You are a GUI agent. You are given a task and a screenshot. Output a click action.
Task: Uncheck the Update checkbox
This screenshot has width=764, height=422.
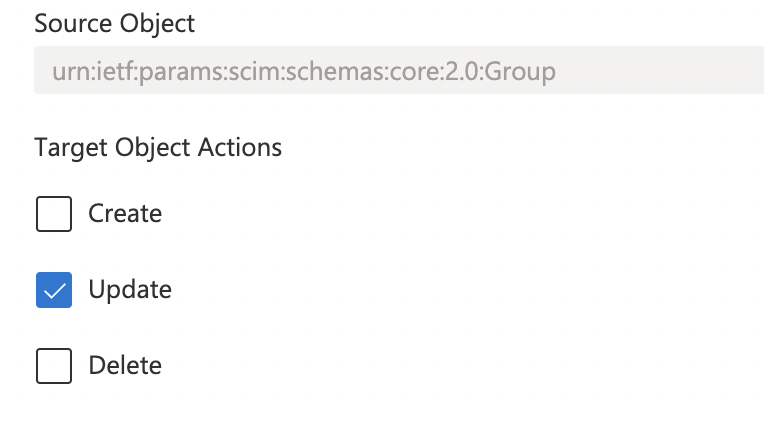(x=54, y=291)
